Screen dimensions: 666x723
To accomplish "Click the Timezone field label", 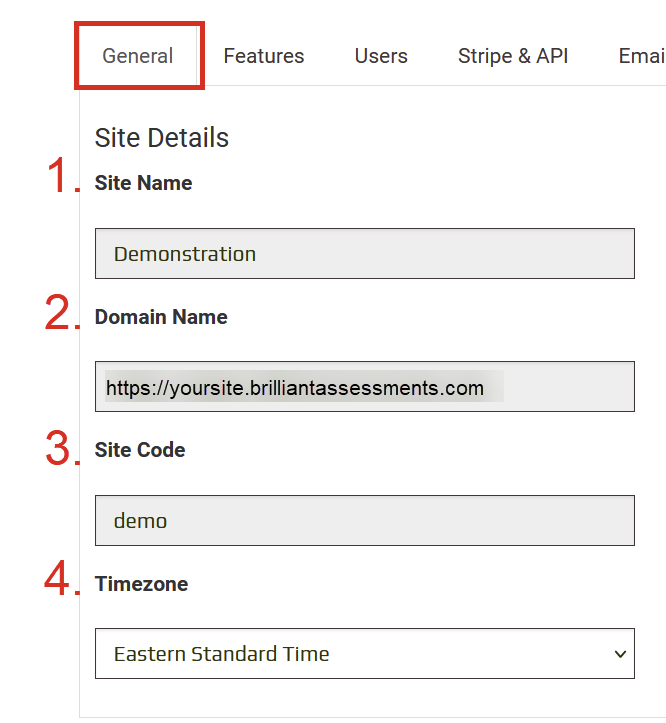I will 141,584.
